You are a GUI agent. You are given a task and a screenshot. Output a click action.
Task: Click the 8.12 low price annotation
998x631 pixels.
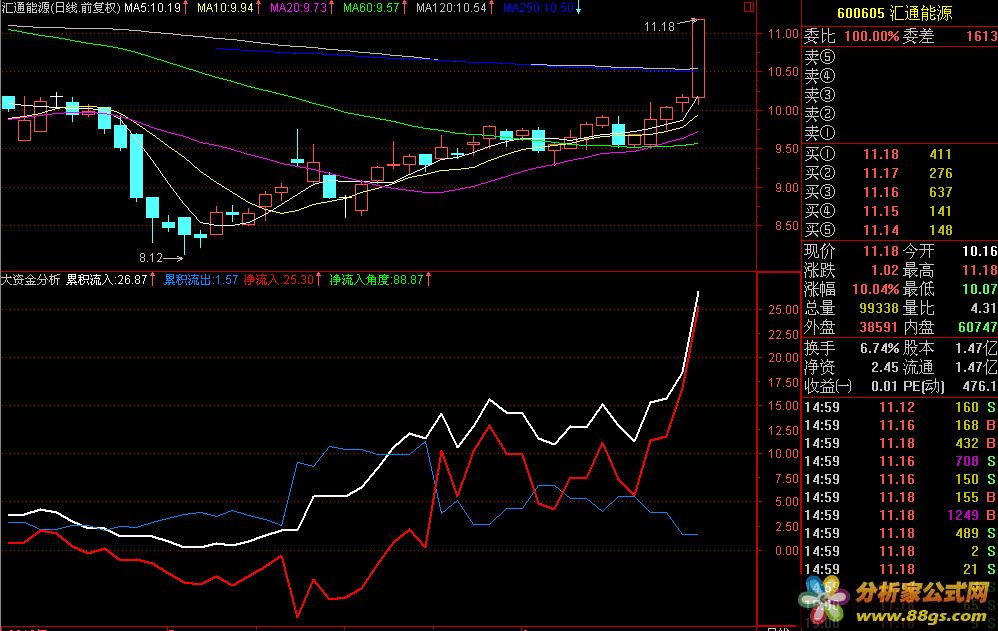pos(151,258)
